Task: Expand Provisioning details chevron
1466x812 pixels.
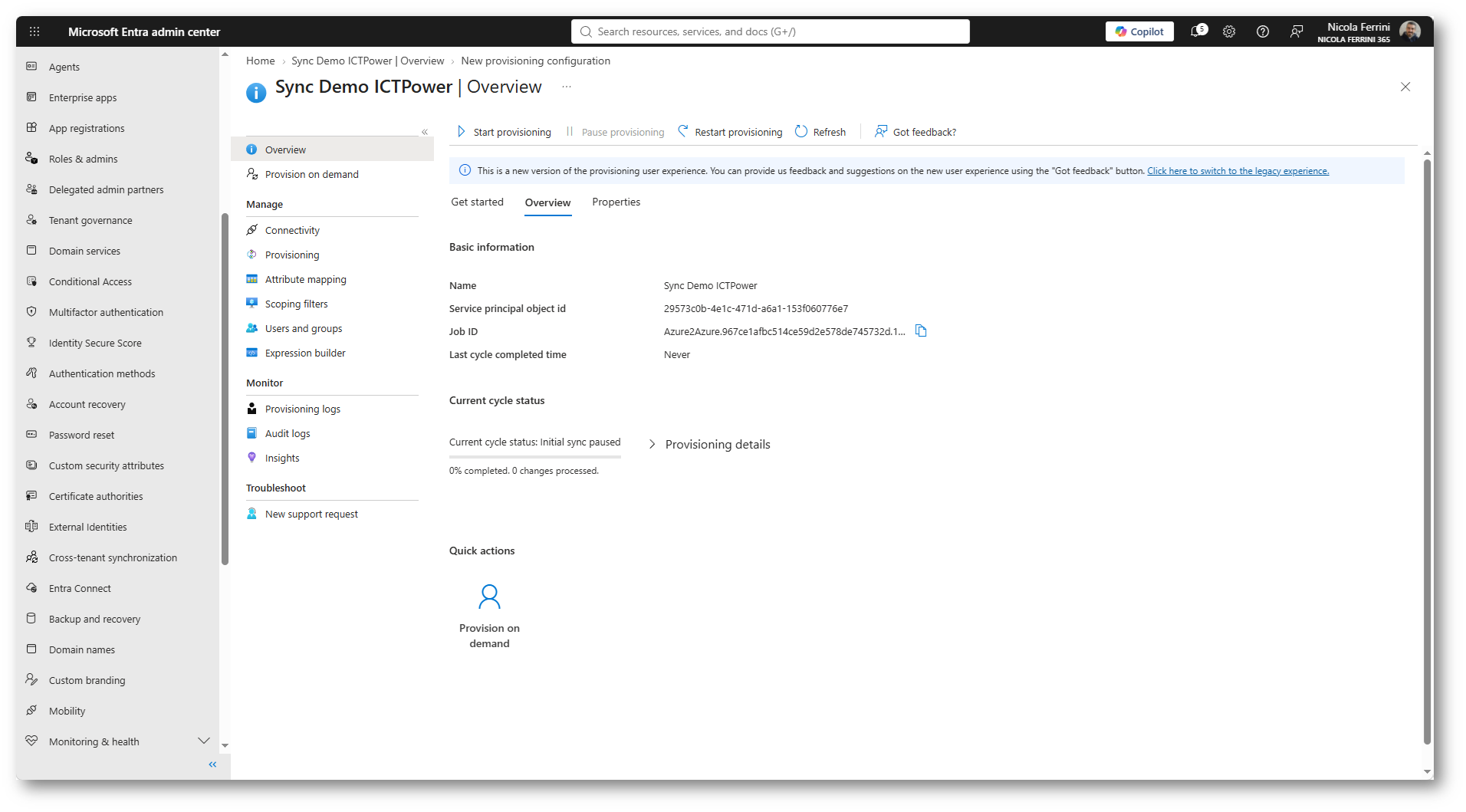Action: pos(652,445)
